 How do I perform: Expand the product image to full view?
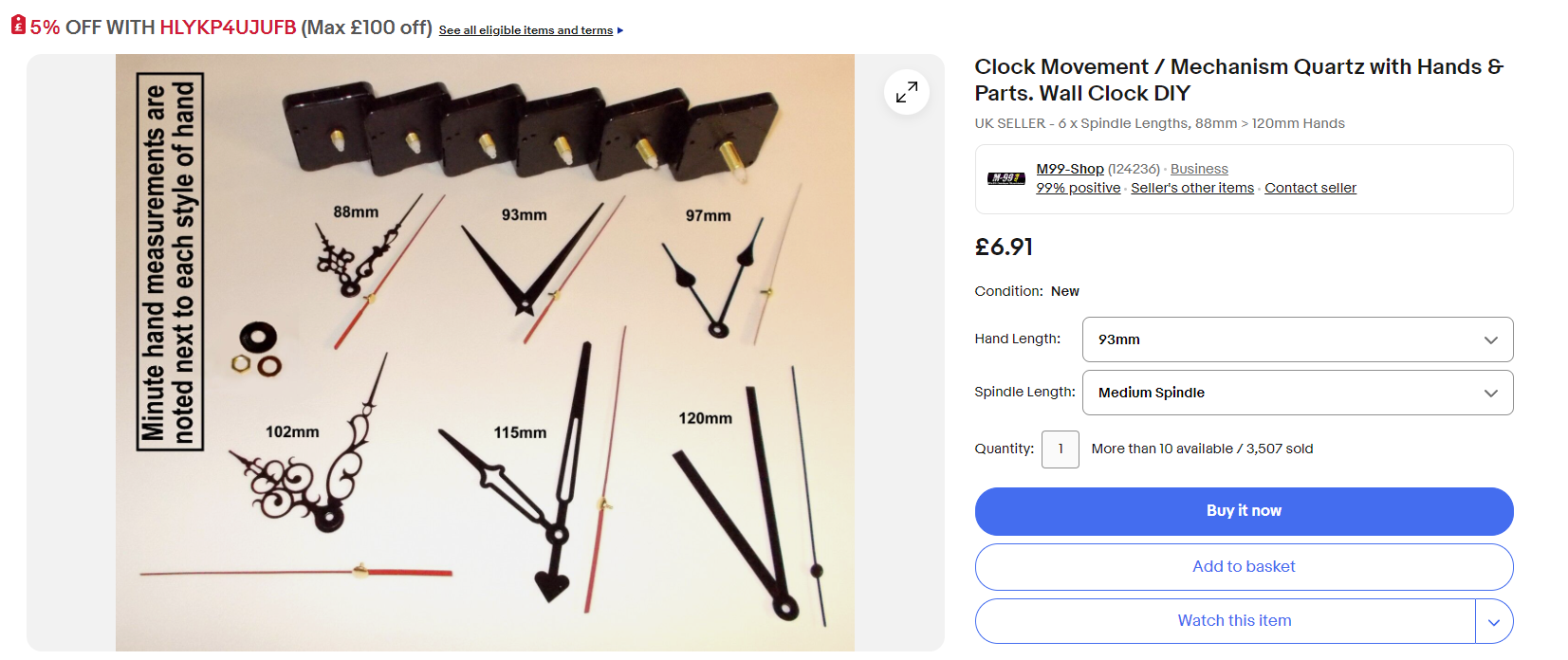click(906, 92)
